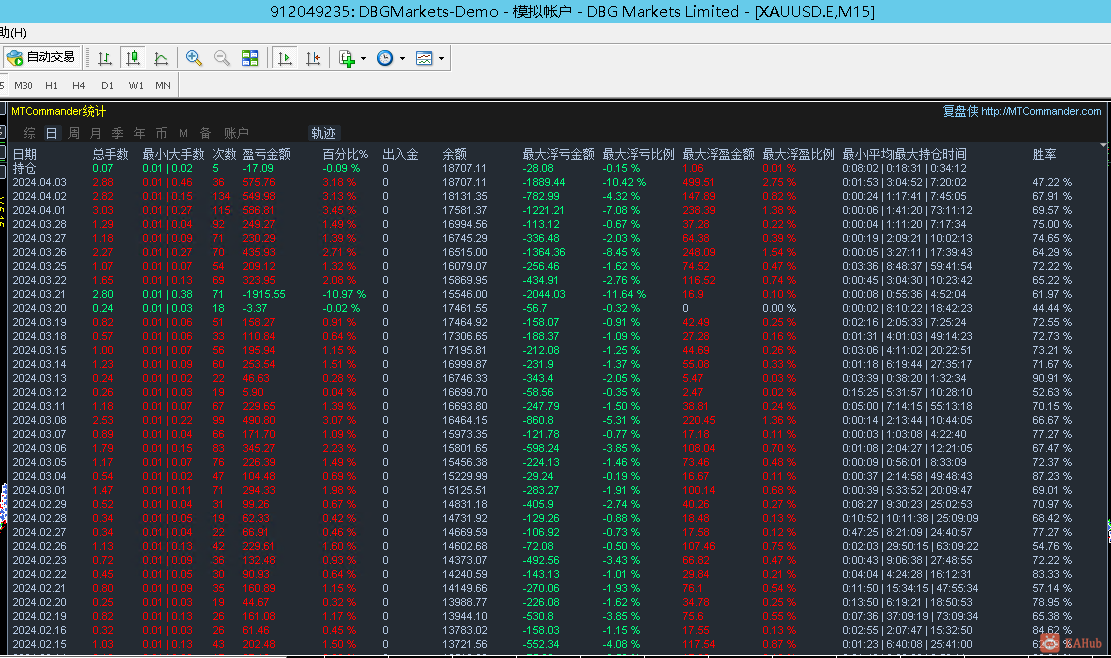Viewport: 1111px width, 658px height.
Task: Switch chart to candlestick type
Action: point(132,58)
